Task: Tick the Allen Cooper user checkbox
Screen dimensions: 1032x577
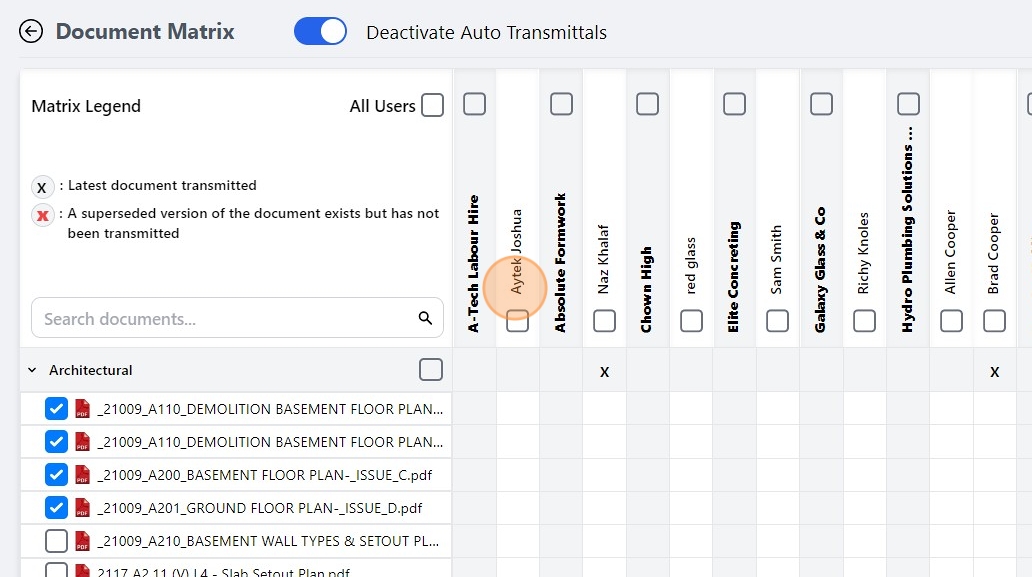Action: tap(951, 321)
